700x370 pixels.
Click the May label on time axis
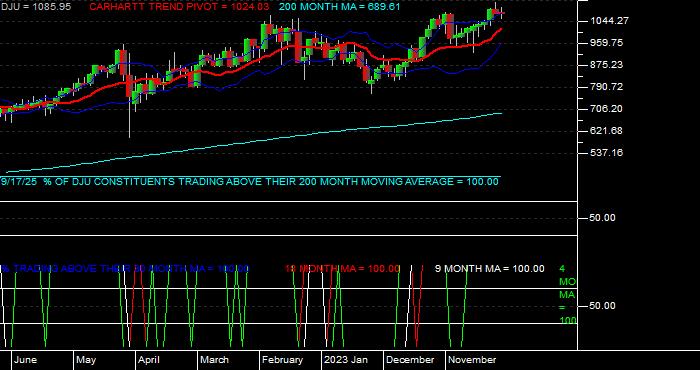point(86,360)
